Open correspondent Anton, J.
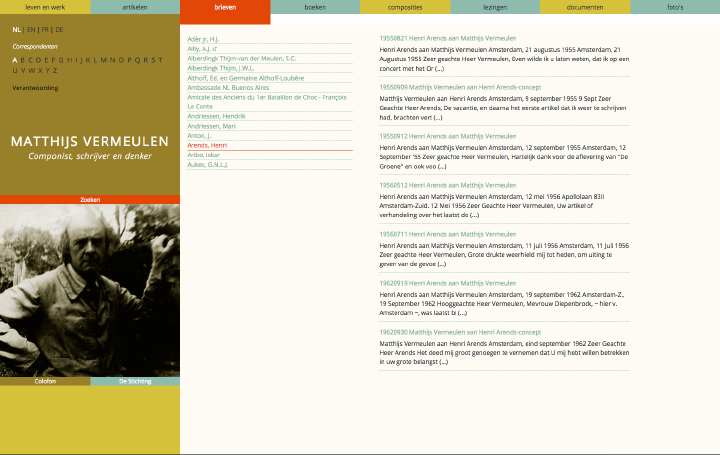Screen dimensions: 720x455 pos(199,135)
